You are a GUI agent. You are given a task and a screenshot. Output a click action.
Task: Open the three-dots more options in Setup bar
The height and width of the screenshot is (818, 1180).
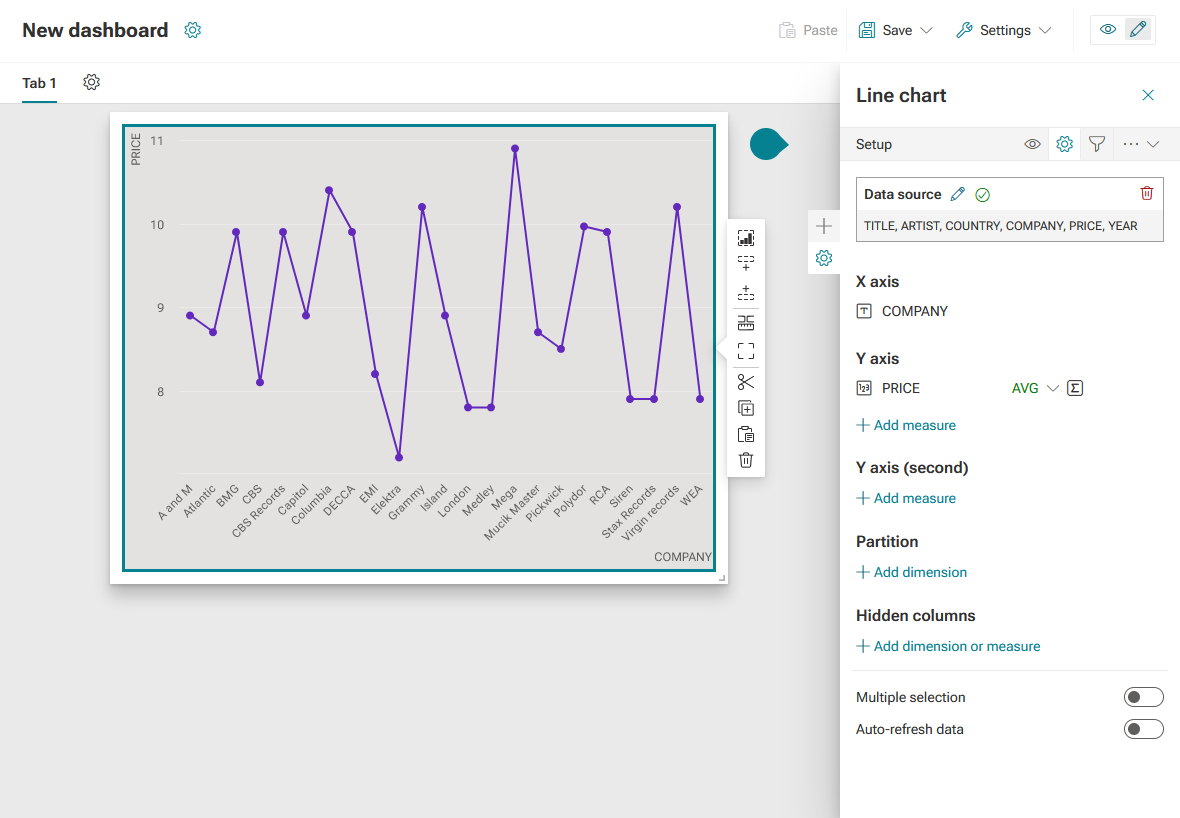[x=1130, y=144]
